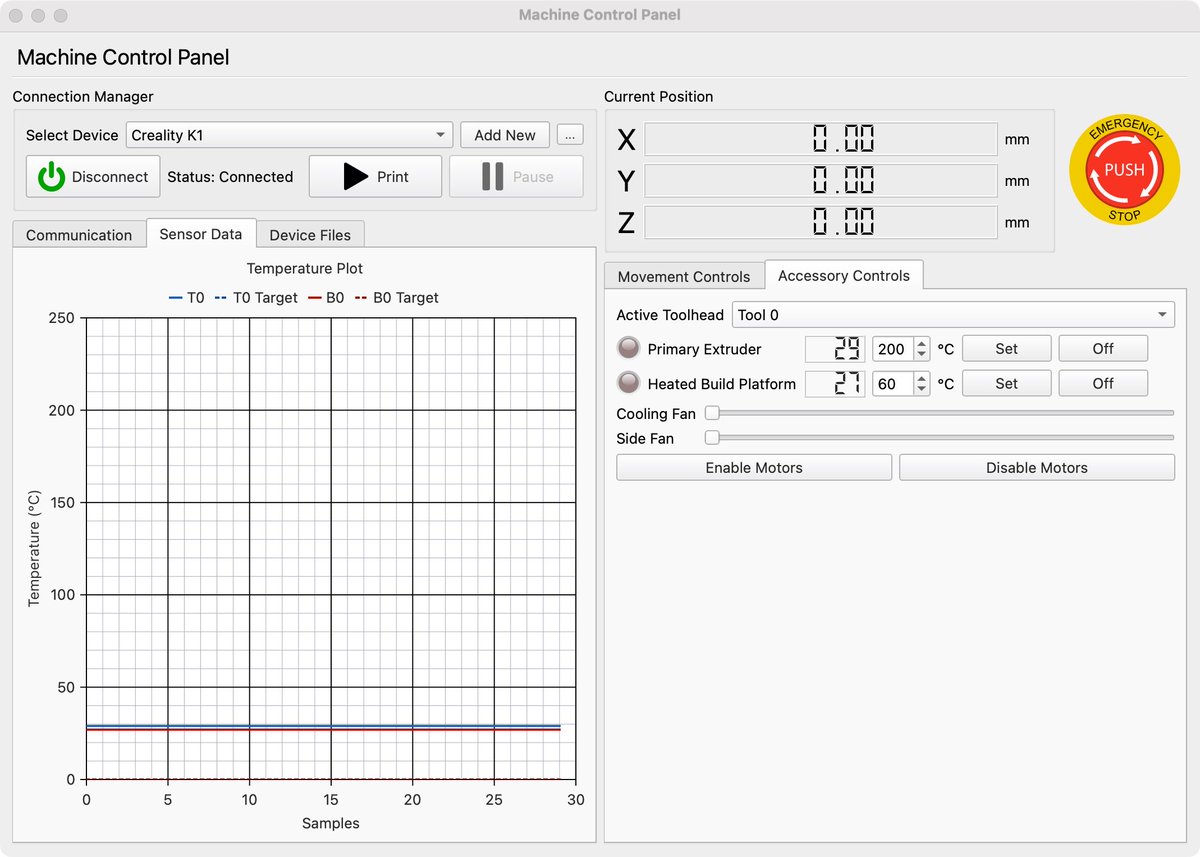Click the Heated Build Platform target temperature field
The width and height of the screenshot is (1200, 857).
[x=893, y=383]
